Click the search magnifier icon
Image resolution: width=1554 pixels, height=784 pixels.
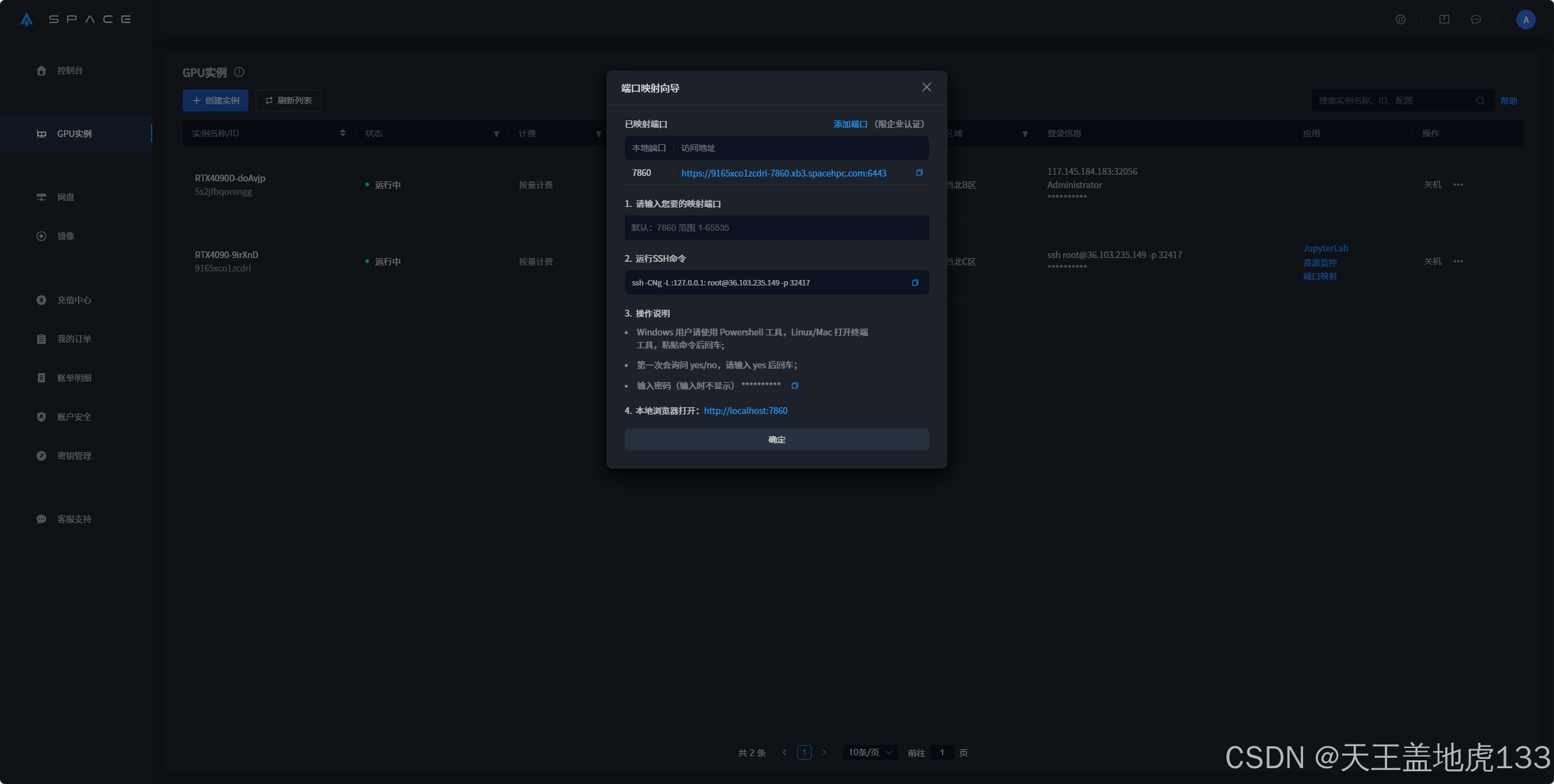(1480, 101)
